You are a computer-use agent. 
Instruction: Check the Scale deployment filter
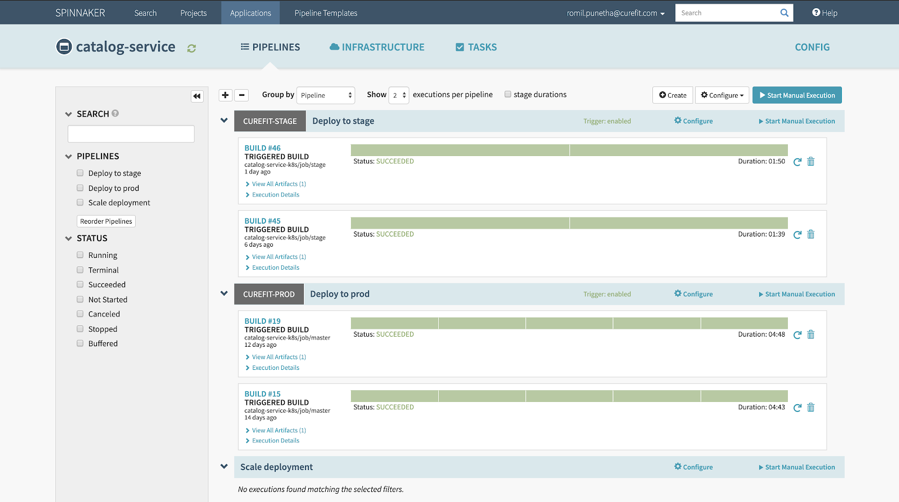point(80,202)
